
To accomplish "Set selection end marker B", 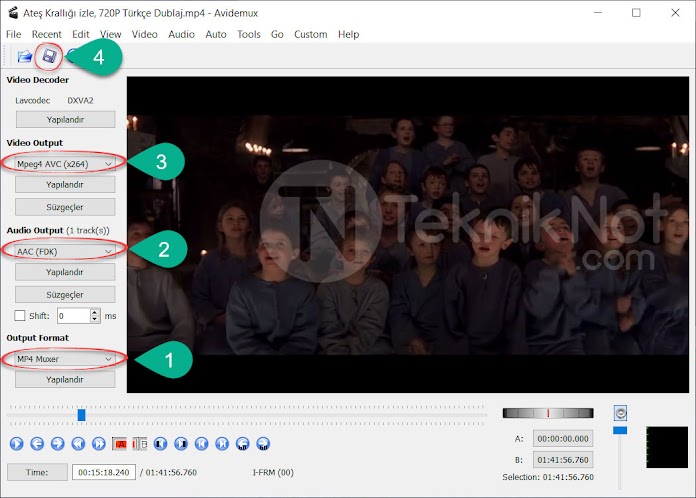I will point(140,443).
